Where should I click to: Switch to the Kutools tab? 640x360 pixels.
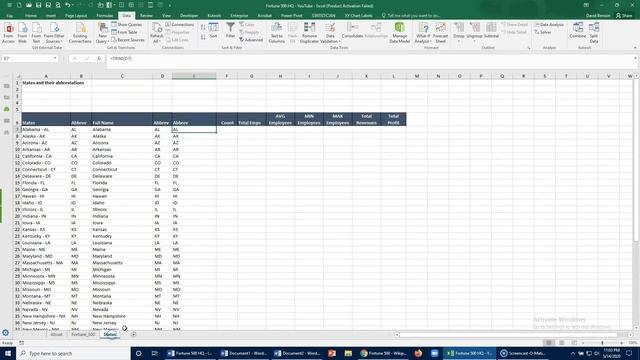pos(214,16)
